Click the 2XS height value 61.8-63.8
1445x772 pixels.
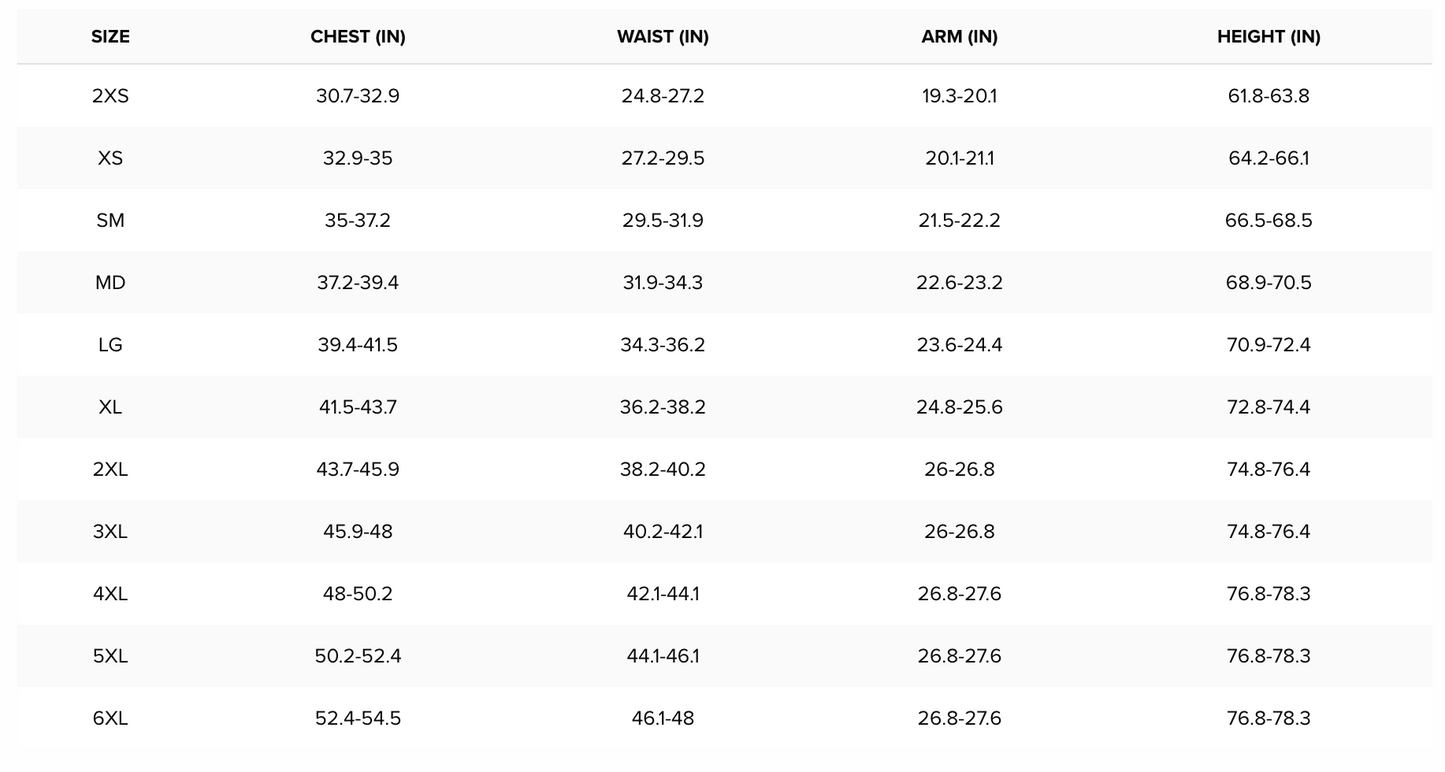1269,96
